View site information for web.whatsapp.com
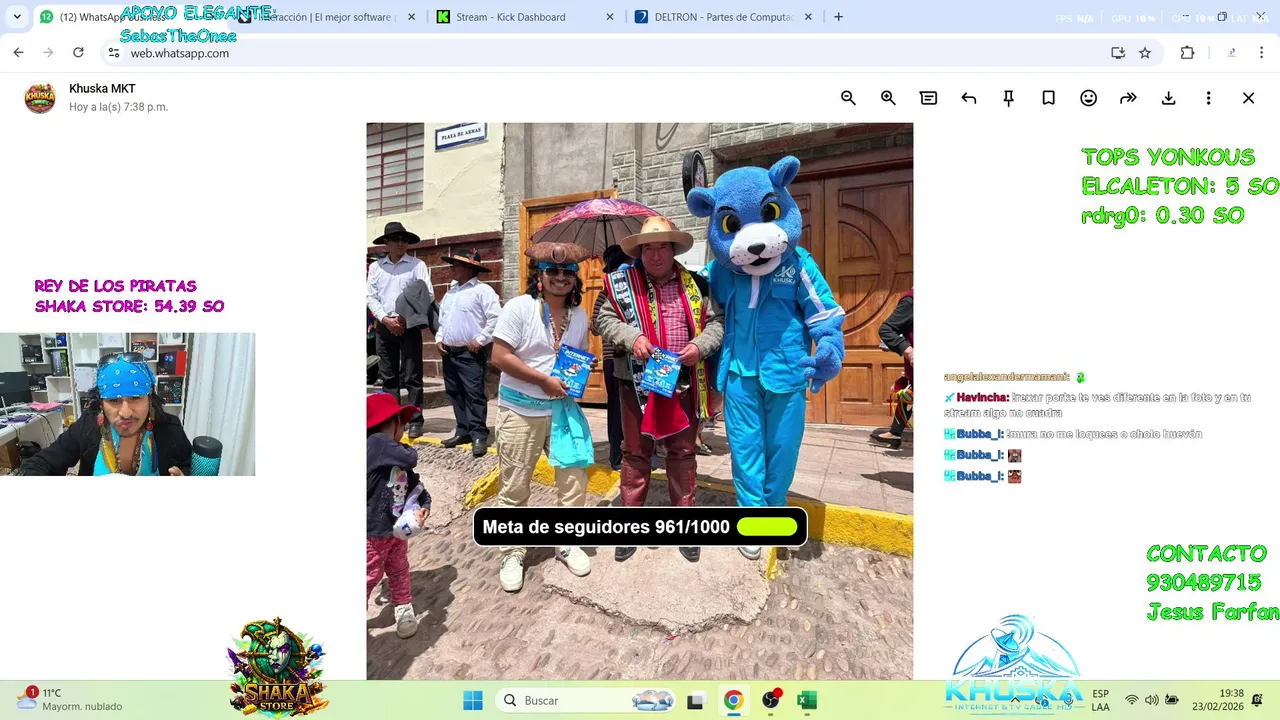 pyautogui.click(x=114, y=53)
